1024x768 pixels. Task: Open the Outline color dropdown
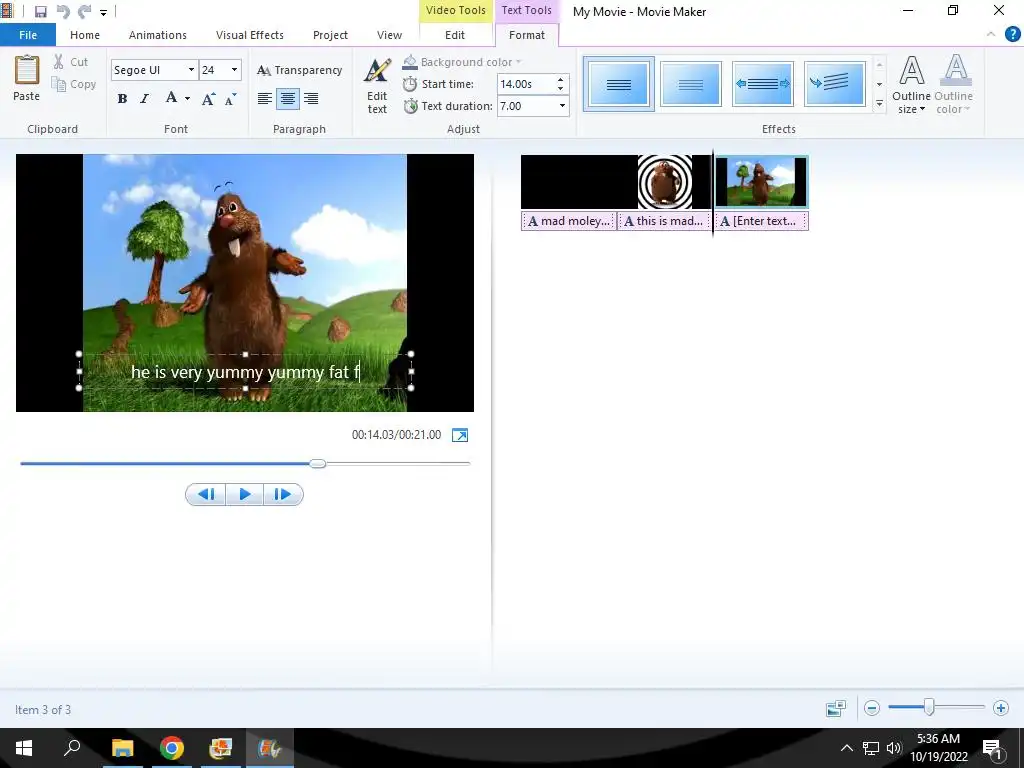coord(953,85)
